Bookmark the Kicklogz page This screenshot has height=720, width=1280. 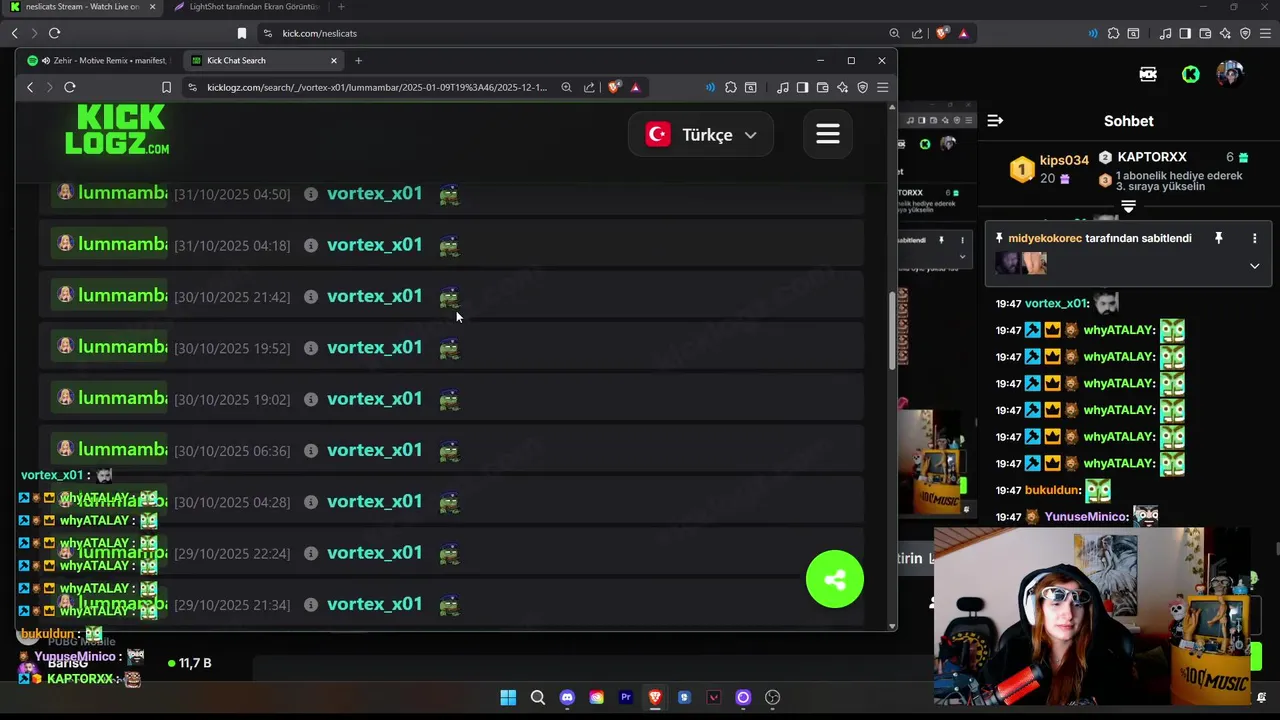tap(166, 87)
